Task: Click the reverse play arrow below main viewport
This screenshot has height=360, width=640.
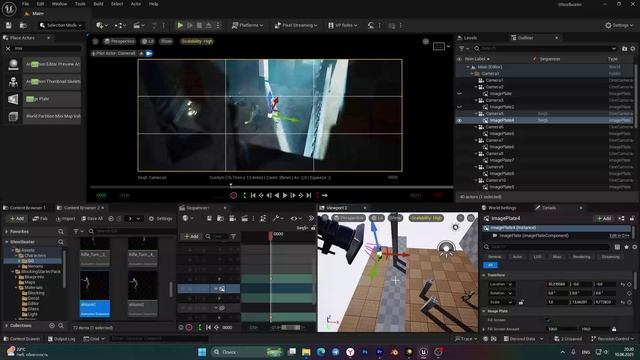Action: [277, 196]
